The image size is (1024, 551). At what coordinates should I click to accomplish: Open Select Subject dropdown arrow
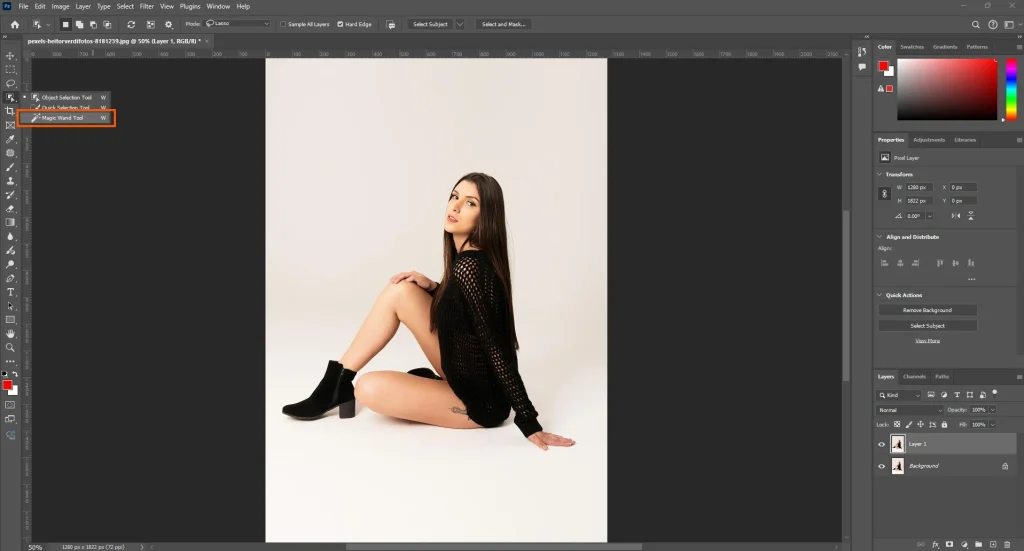pos(460,24)
